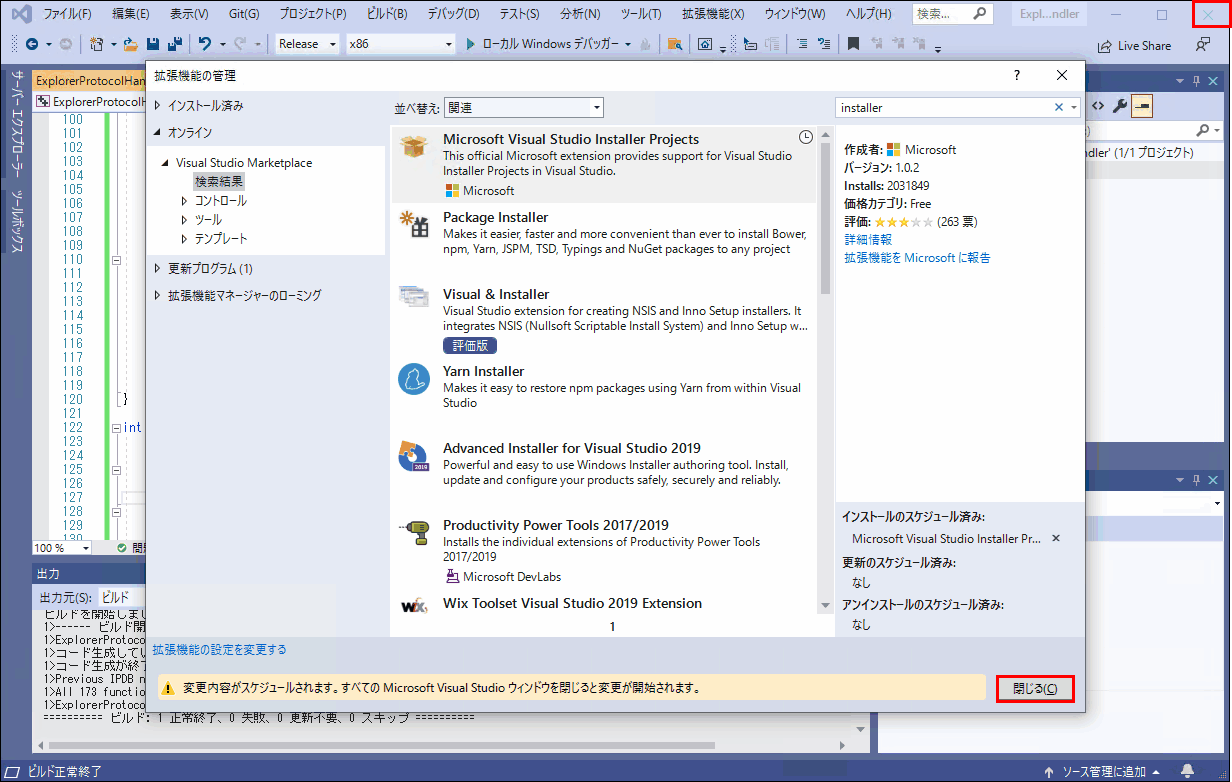Image resolution: width=1232 pixels, height=782 pixels.
Task: Select the ExplorerProtocolHan document tab
Action: pos(90,81)
